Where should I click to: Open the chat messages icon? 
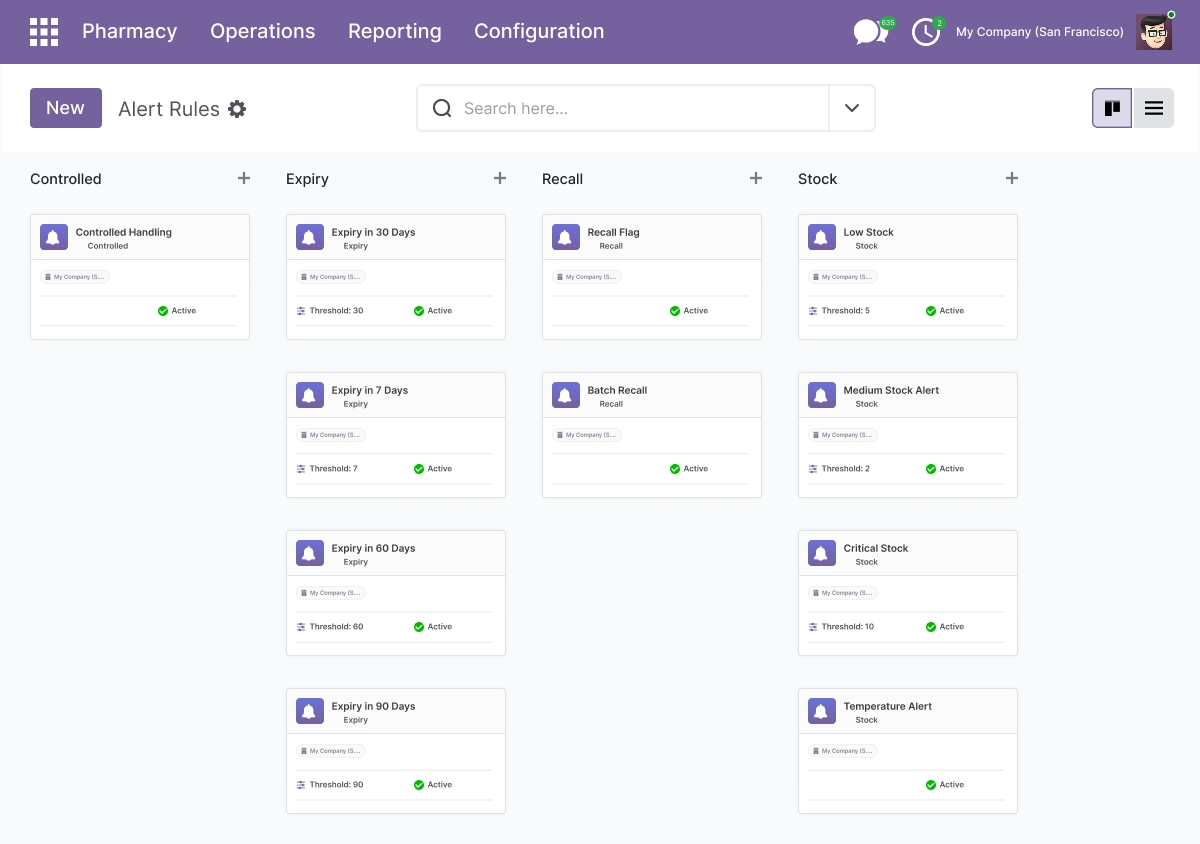click(871, 32)
